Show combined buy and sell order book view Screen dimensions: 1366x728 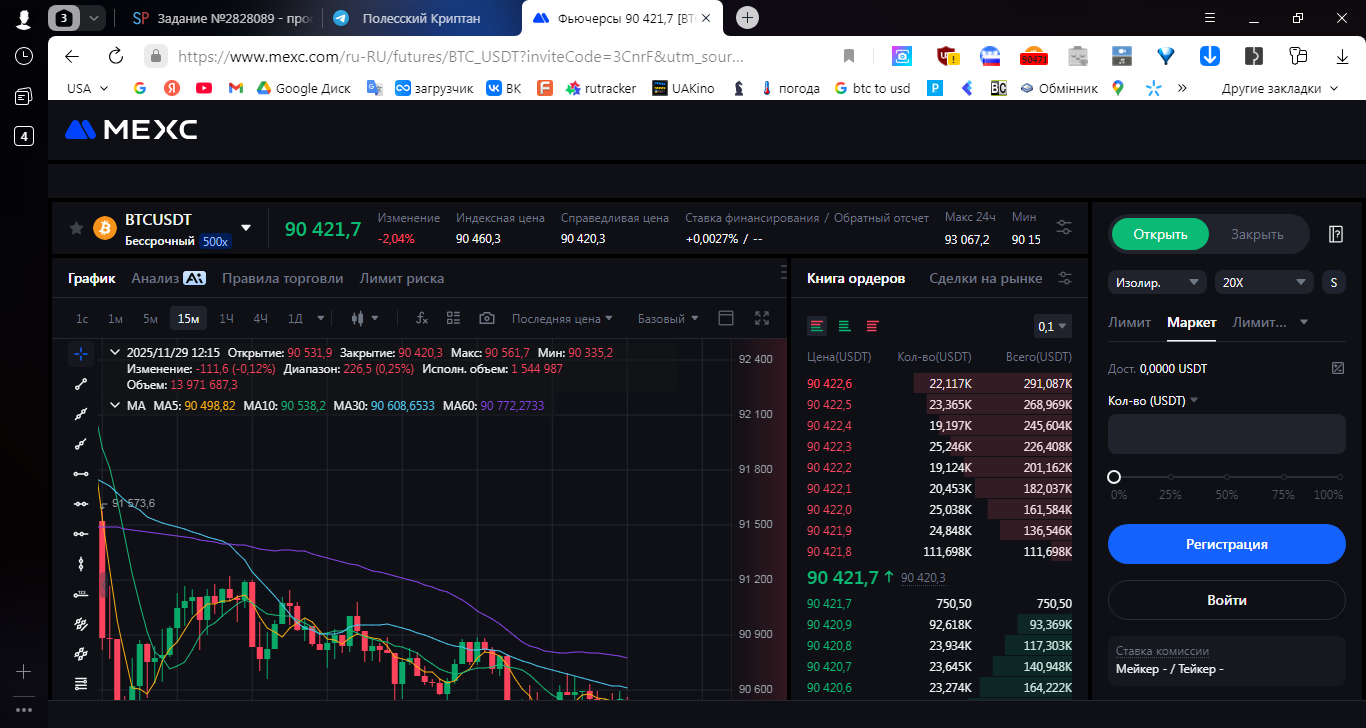click(818, 326)
